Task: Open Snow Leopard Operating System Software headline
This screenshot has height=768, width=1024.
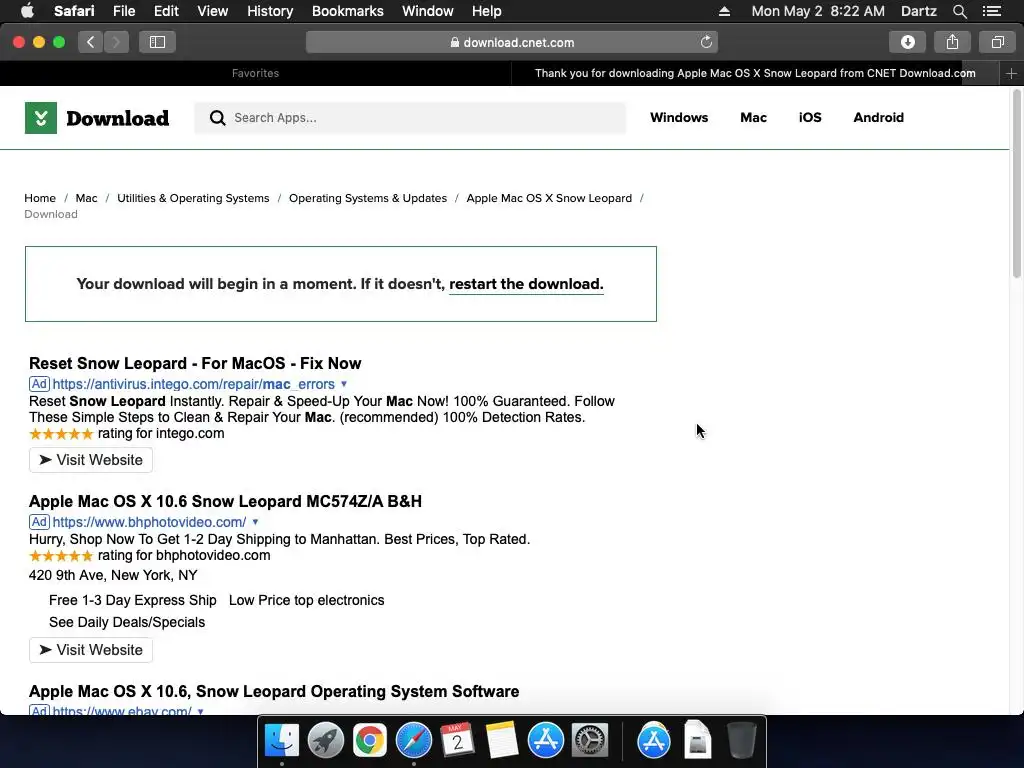Action: 274,691
